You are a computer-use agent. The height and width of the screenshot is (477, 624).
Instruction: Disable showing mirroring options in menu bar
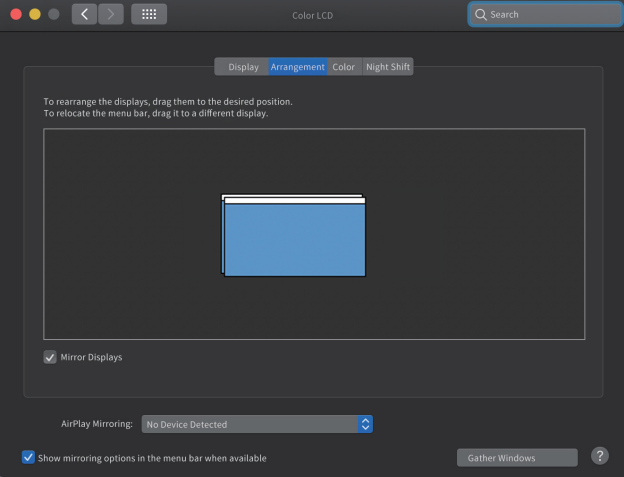coord(29,457)
